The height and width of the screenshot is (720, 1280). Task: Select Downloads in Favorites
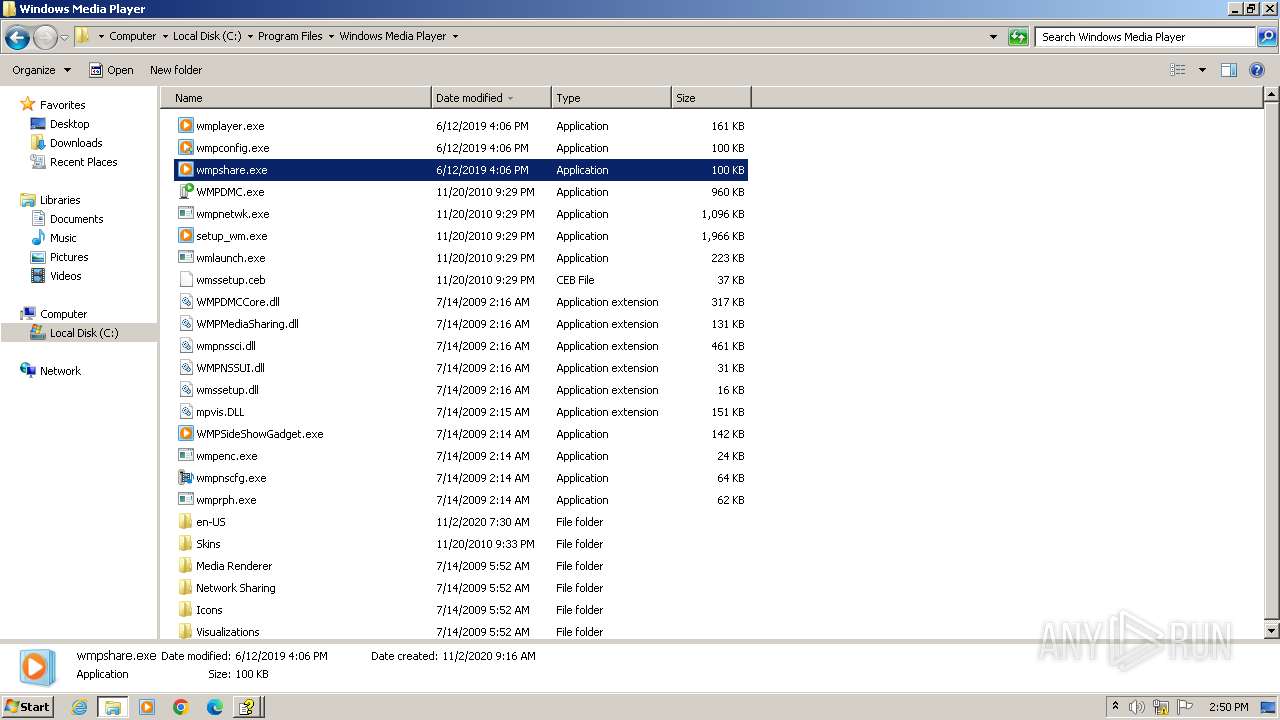76,143
